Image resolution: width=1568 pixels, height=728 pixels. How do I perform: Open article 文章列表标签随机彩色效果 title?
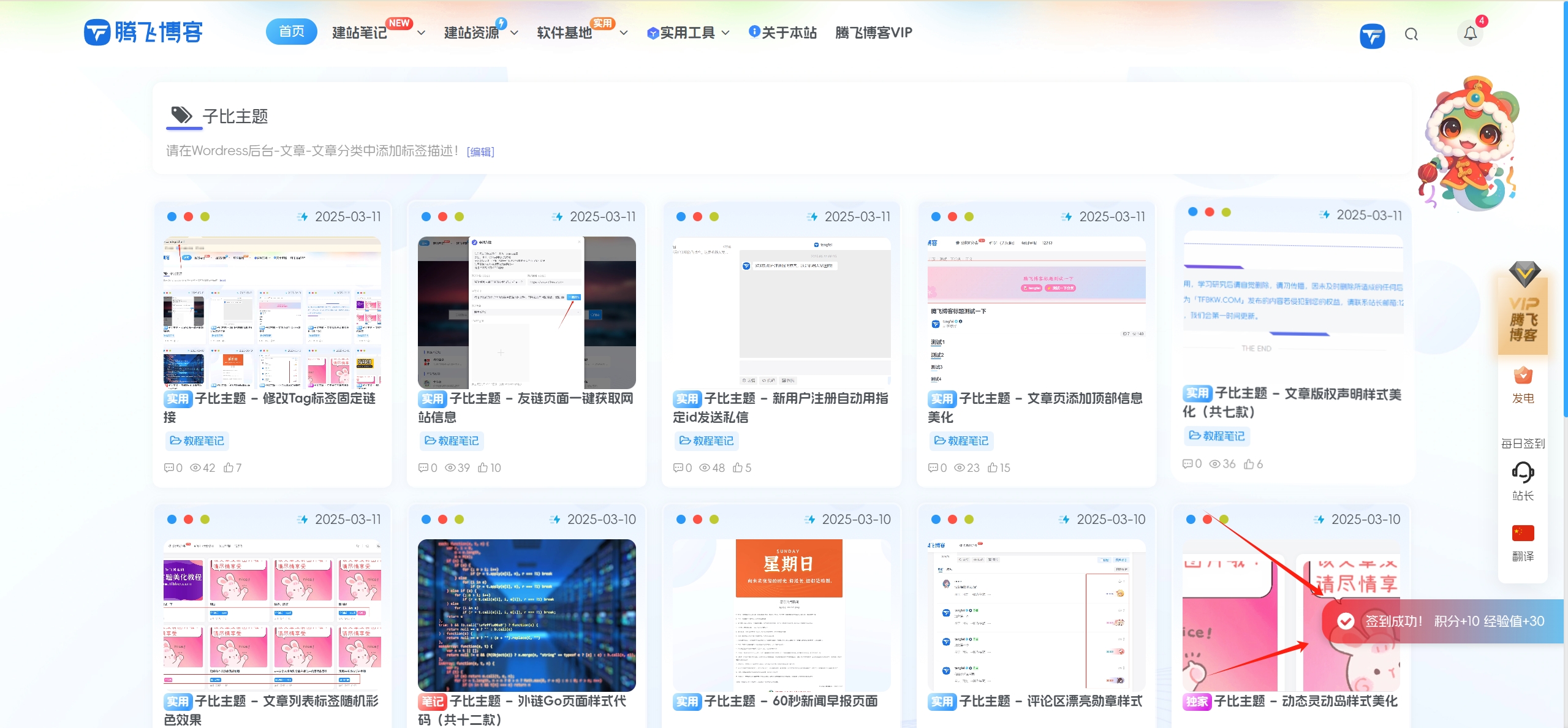(x=271, y=710)
